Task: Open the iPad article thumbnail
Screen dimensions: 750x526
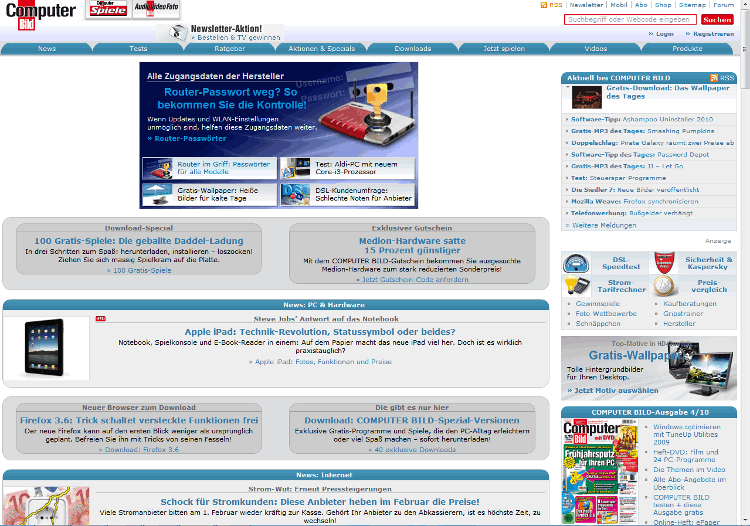Action: 46,348
